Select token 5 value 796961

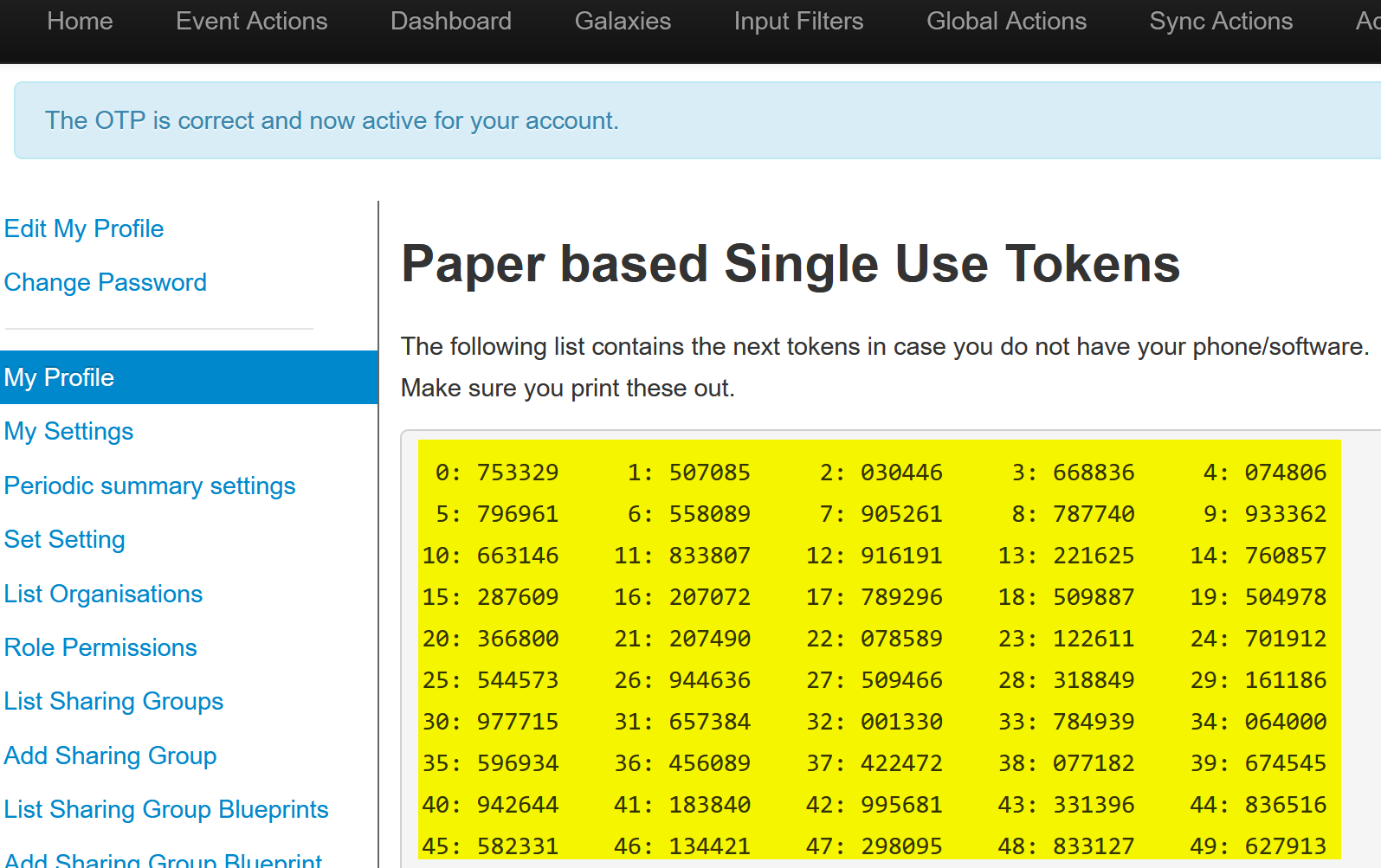coord(518,514)
